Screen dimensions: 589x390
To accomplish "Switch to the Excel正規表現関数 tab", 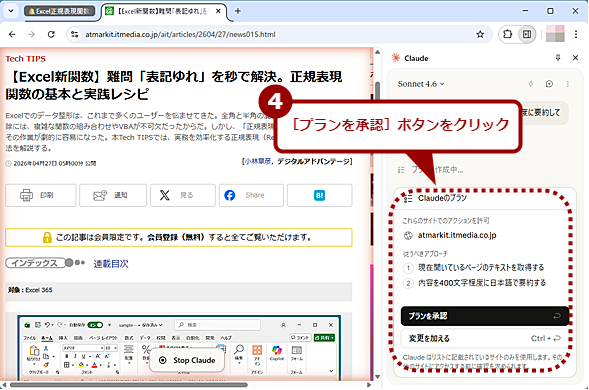I will 60,11.
